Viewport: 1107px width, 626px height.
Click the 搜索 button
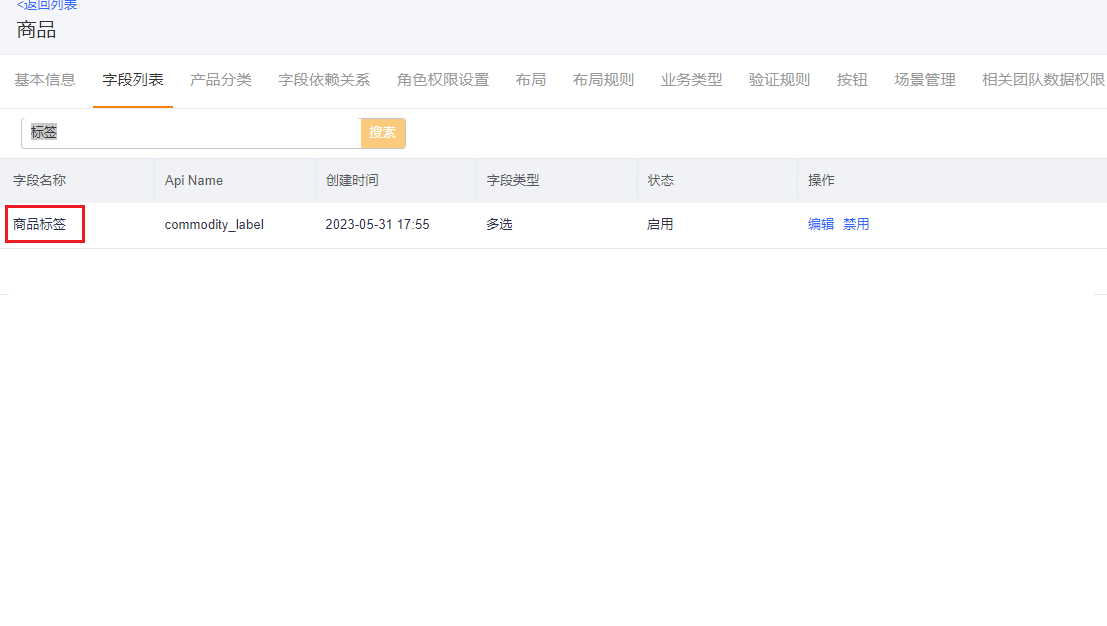click(x=383, y=133)
